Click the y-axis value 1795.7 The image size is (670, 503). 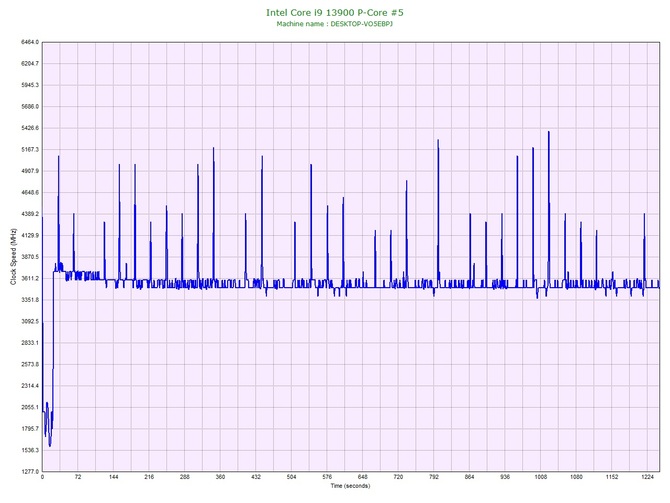coord(30,429)
